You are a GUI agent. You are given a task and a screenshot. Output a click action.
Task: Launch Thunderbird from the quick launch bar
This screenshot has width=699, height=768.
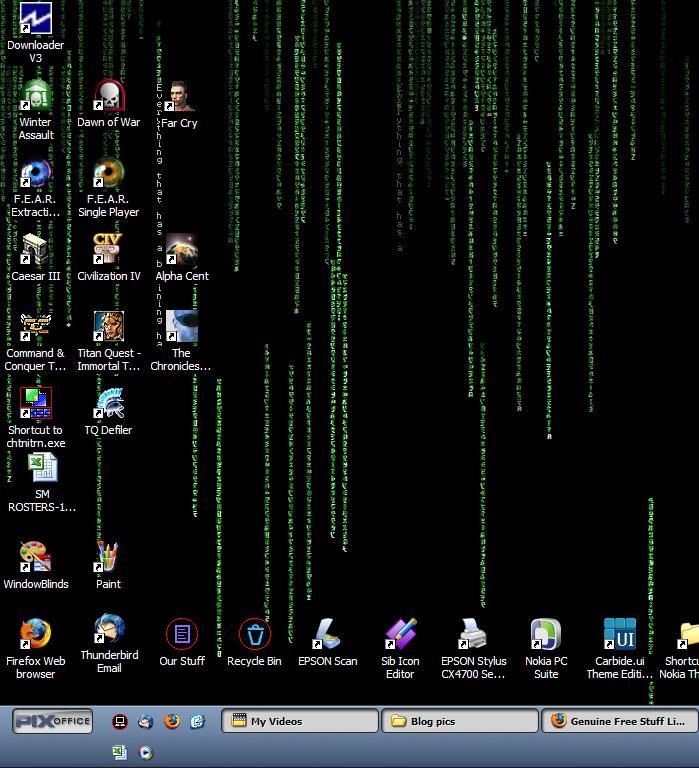[x=146, y=721]
